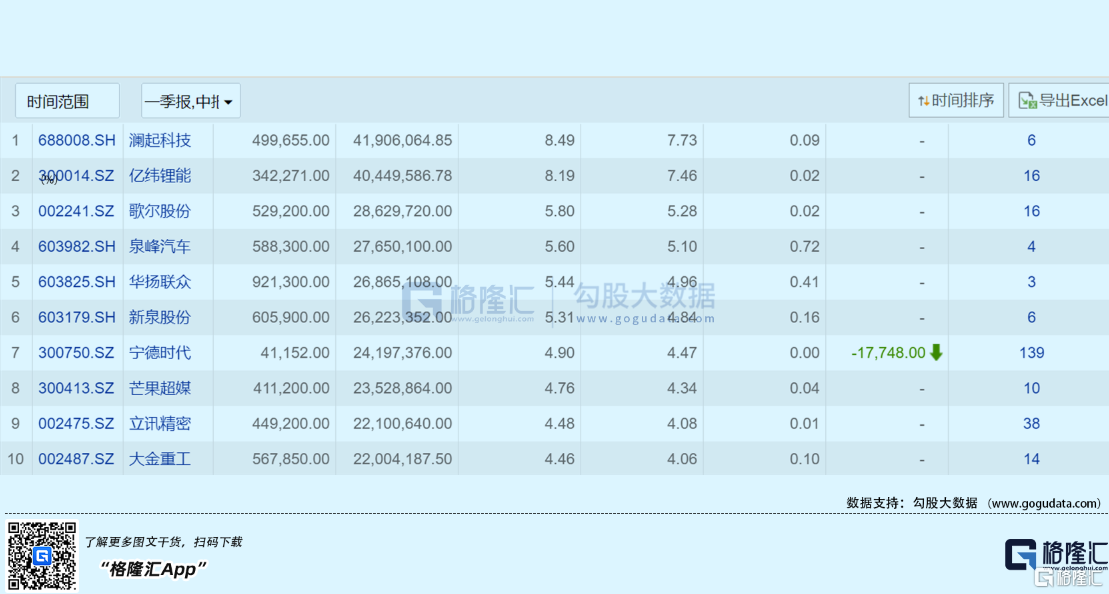This screenshot has width=1109, height=594.
Task: Select the 0.72 value for 泉峰汽车
Action: pyautogui.click(x=805, y=246)
